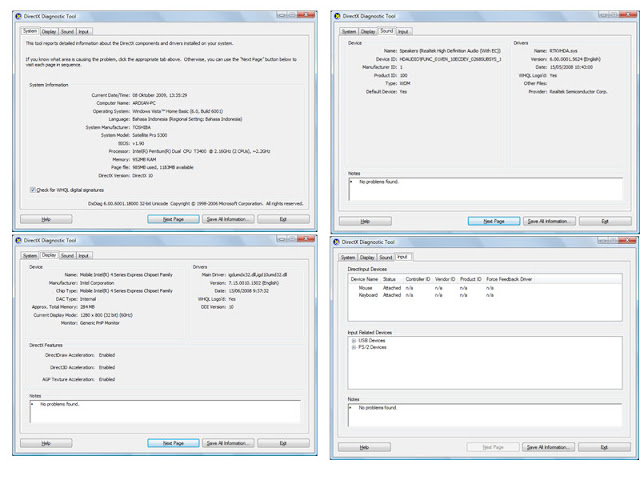Select the active Input tab in the Input-page window
Screen dimensions: 640x480
[x=403, y=257]
